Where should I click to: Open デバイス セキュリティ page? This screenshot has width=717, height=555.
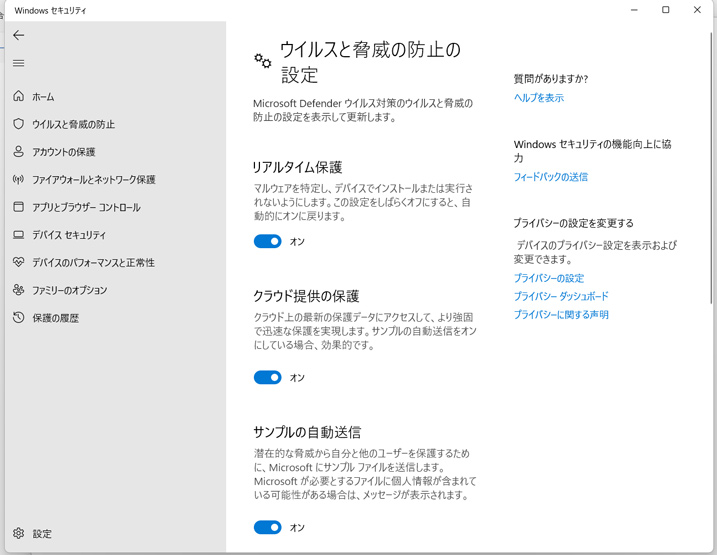[x=69, y=235]
